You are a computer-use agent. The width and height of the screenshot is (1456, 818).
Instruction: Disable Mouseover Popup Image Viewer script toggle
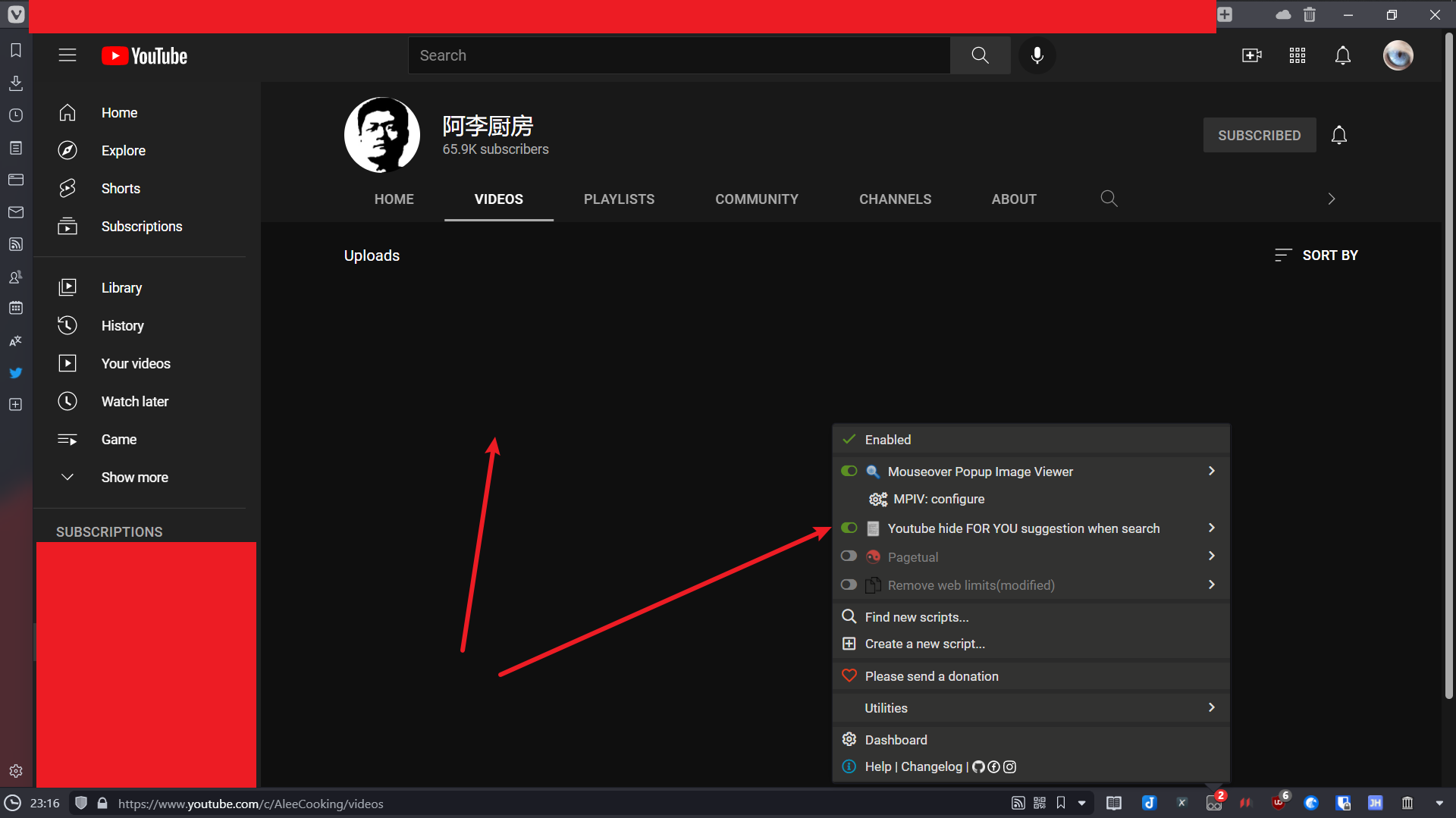(x=849, y=472)
